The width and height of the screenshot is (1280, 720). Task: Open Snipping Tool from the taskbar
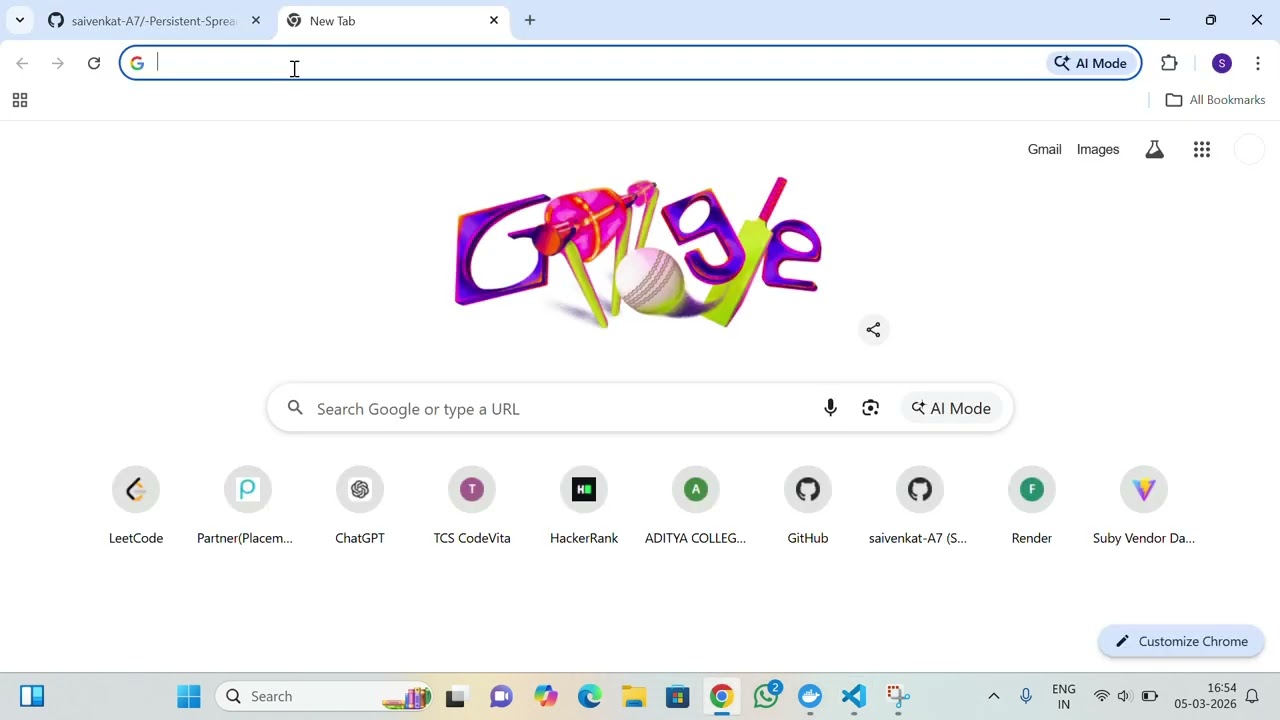click(898, 696)
